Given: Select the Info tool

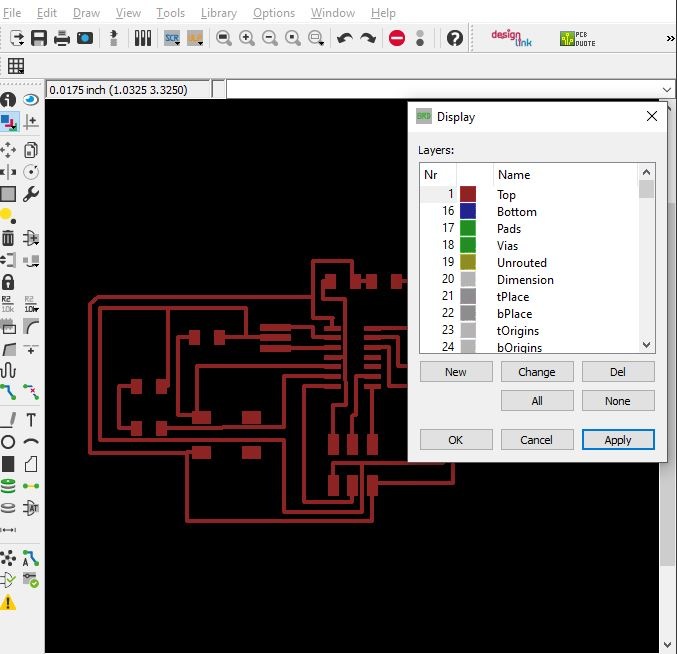Looking at the screenshot, I should [8, 100].
